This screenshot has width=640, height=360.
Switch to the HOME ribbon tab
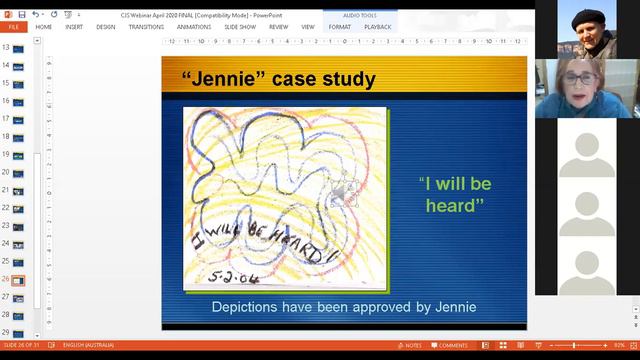pyautogui.click(x=44, y=27)
